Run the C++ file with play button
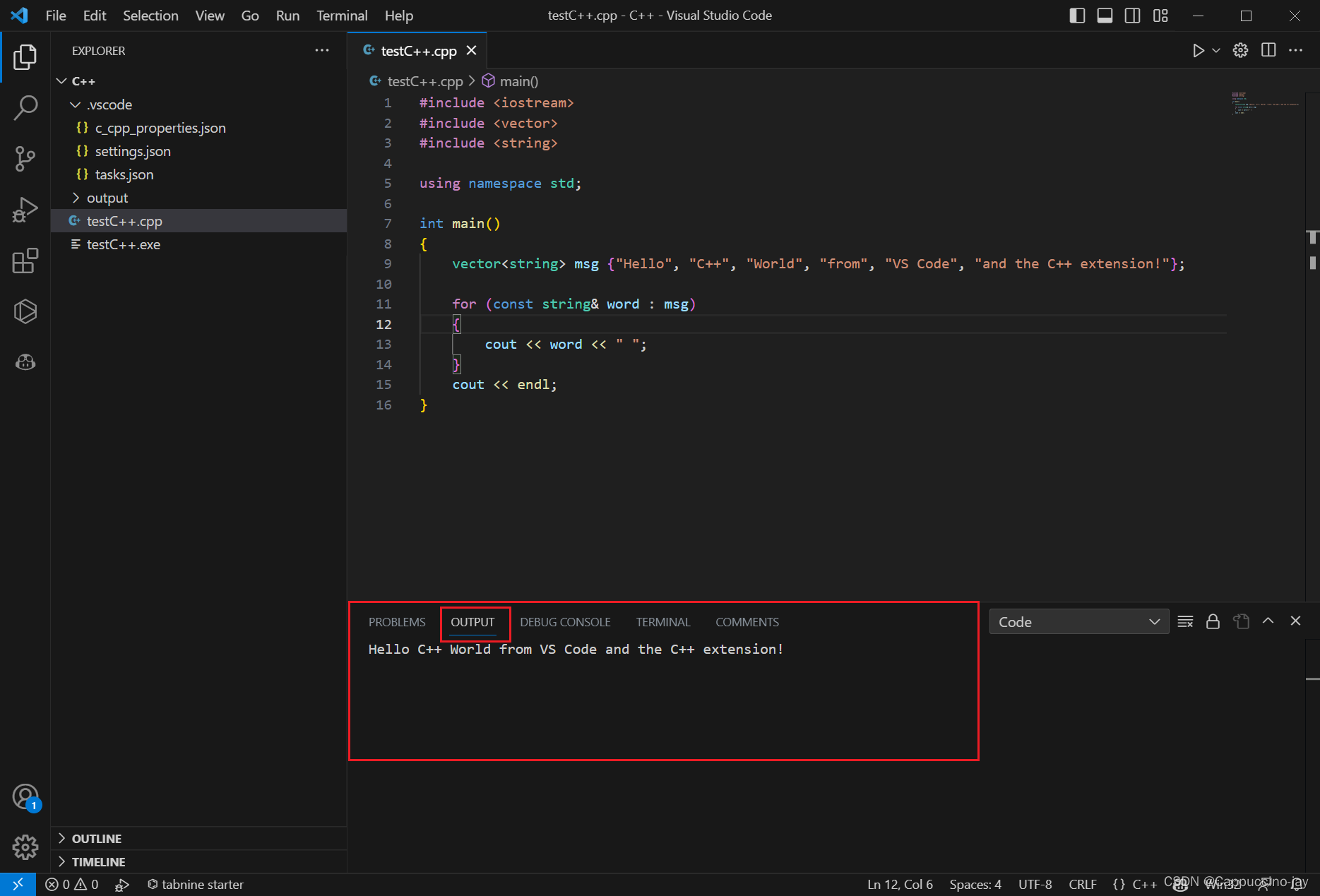This screenshot has width=1320, height=896. pyautogui.click(x=1198, y=50)
